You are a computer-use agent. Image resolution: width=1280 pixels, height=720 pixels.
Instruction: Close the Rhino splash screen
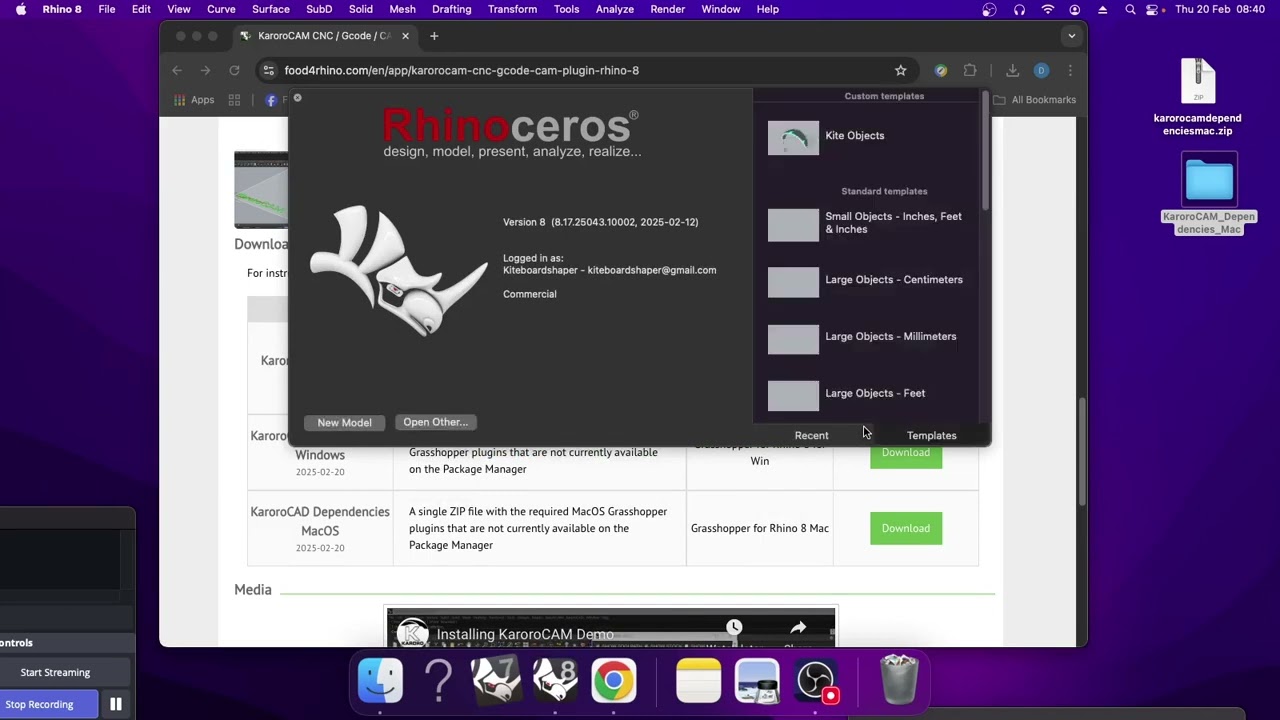point(297,98)
